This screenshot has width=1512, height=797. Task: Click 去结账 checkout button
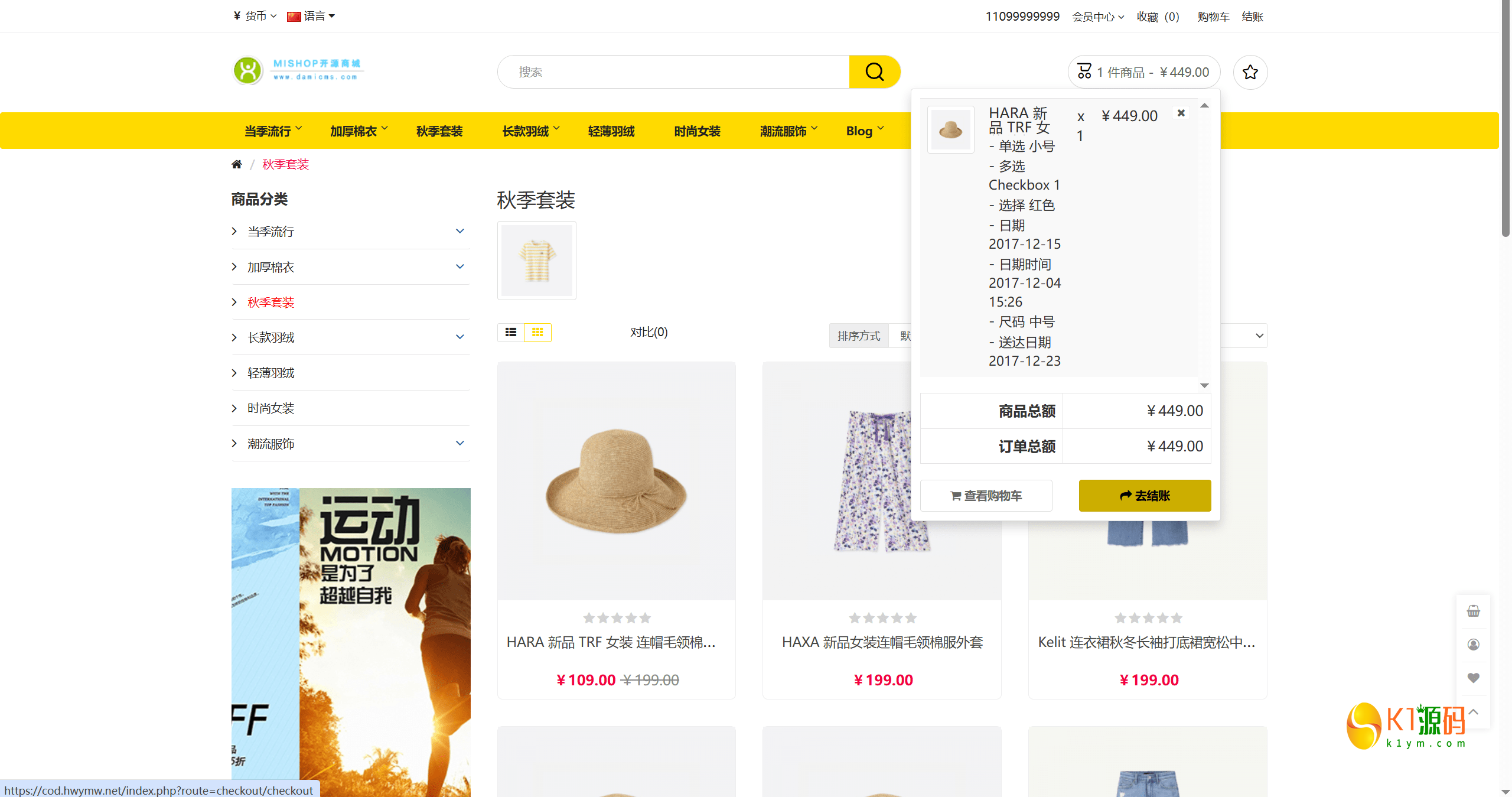pos(1145,496)
